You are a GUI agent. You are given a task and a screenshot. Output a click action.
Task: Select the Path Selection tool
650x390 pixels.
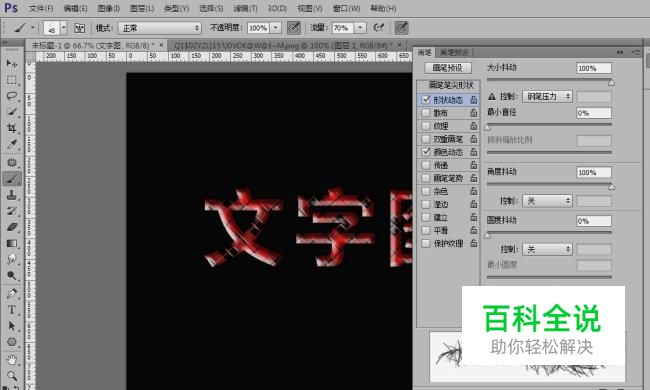[12, 326]
